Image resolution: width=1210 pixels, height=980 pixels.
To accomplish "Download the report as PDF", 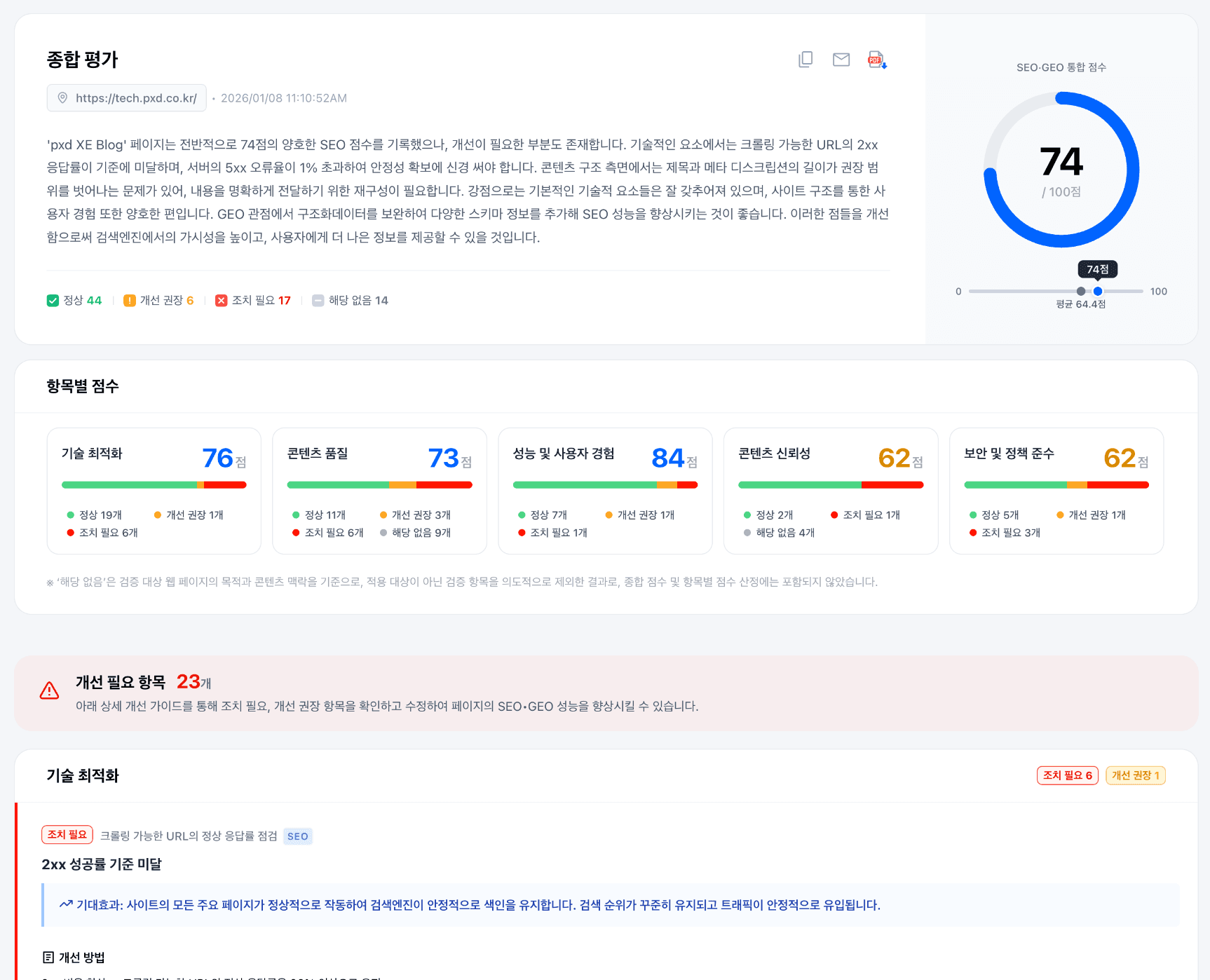I will (x=877, y=60).
